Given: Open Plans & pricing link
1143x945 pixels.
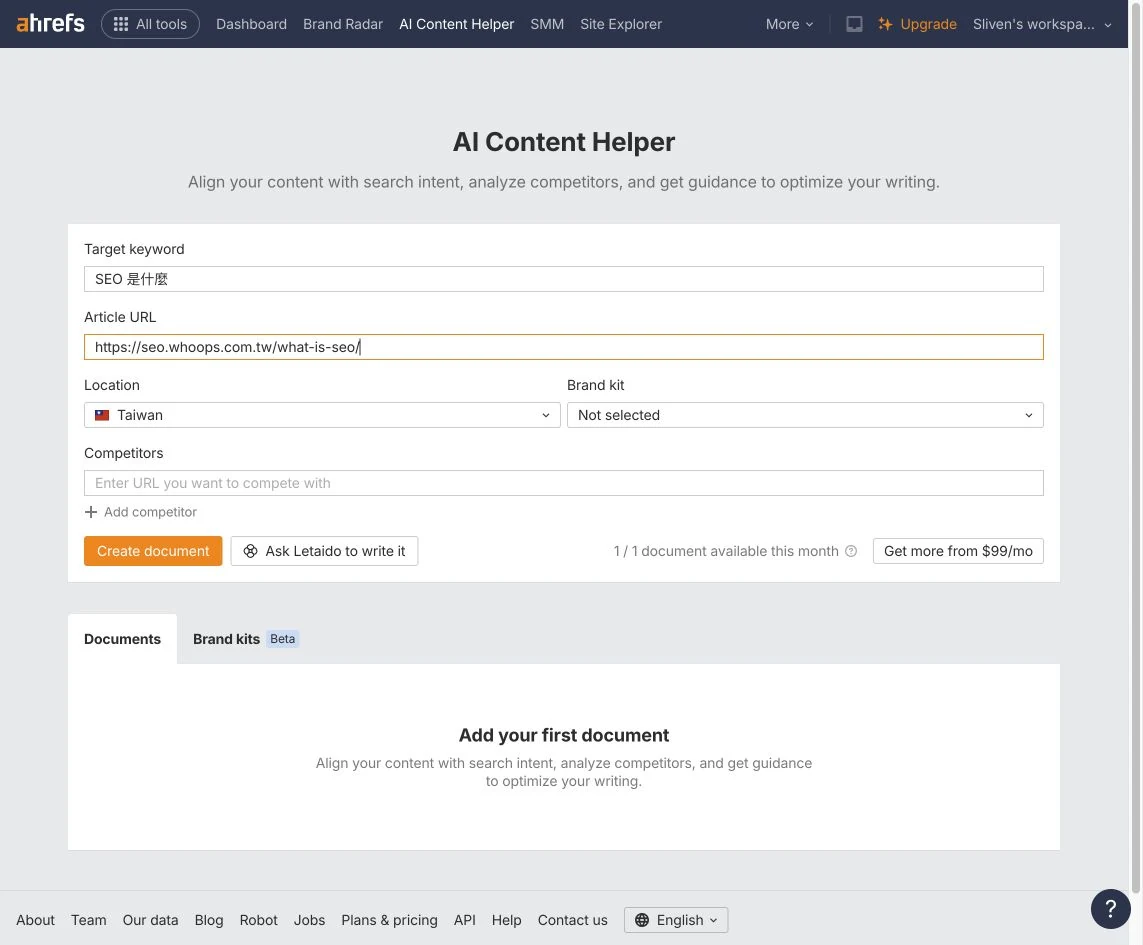Looking at the screenshot, I should 389,920.
